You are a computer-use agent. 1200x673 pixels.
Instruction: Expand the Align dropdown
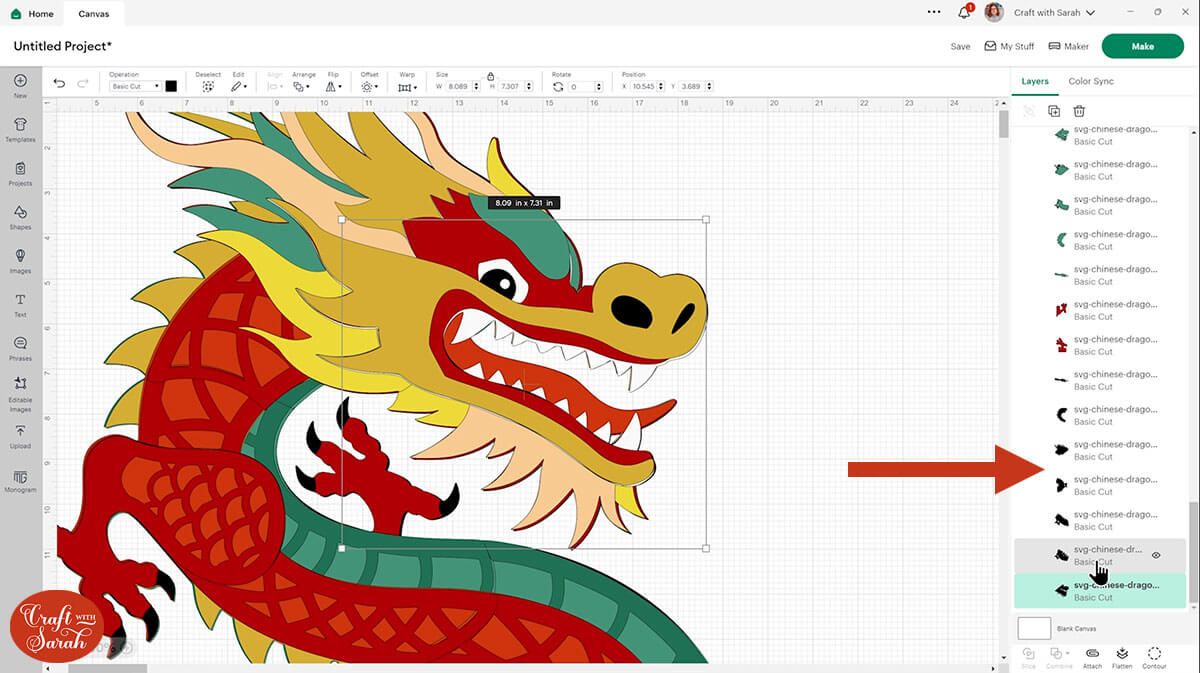click(x=275, y=87)
